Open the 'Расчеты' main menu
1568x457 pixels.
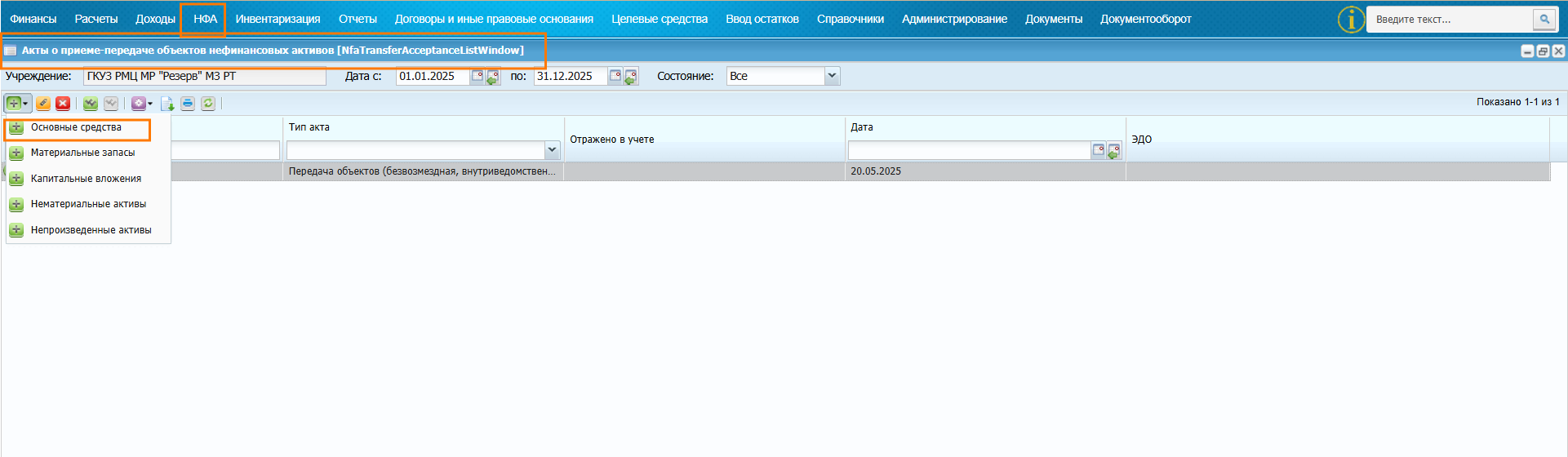(96, 19)
